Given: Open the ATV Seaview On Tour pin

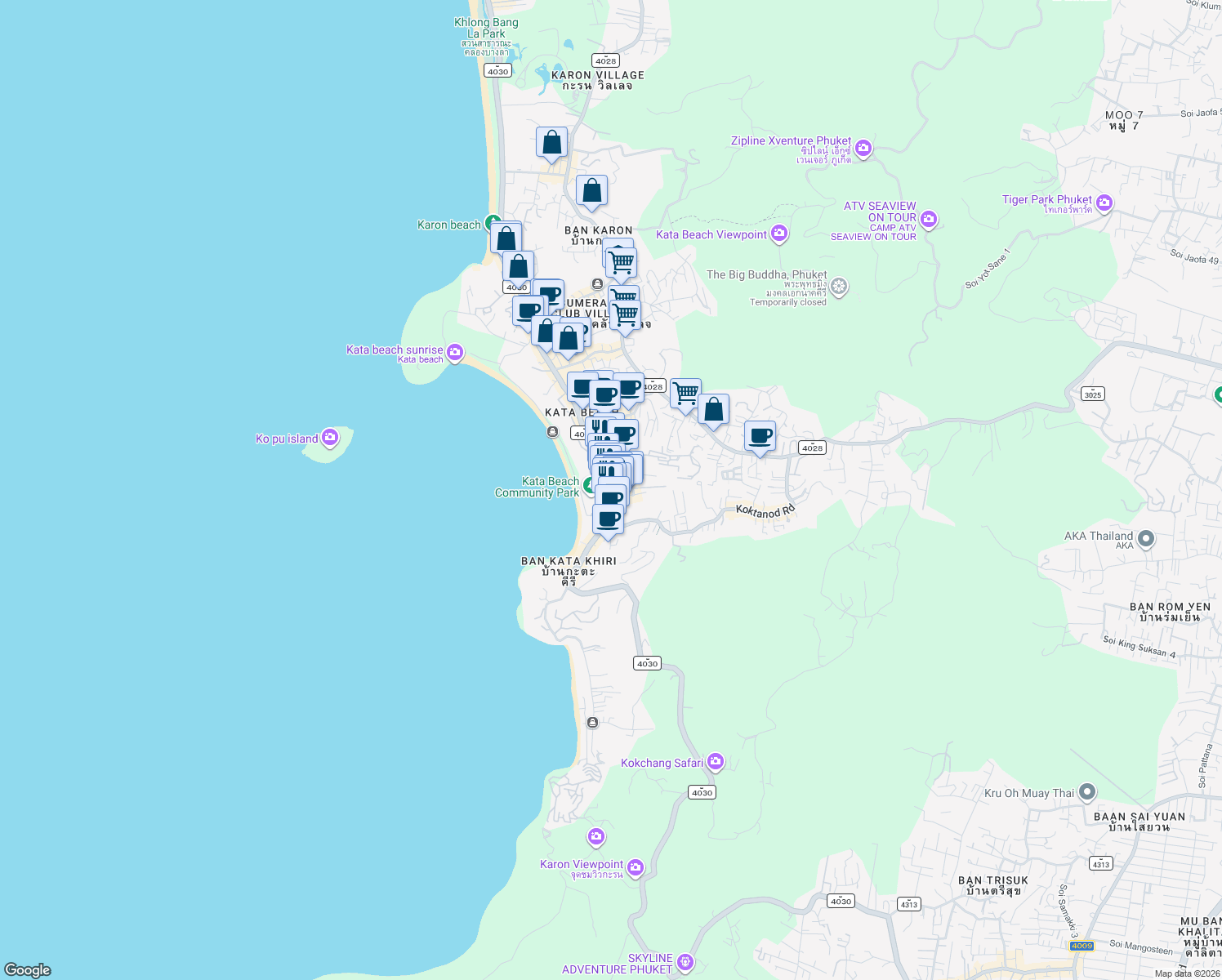Looking at the screenshot, I should [x=928, y=219].
